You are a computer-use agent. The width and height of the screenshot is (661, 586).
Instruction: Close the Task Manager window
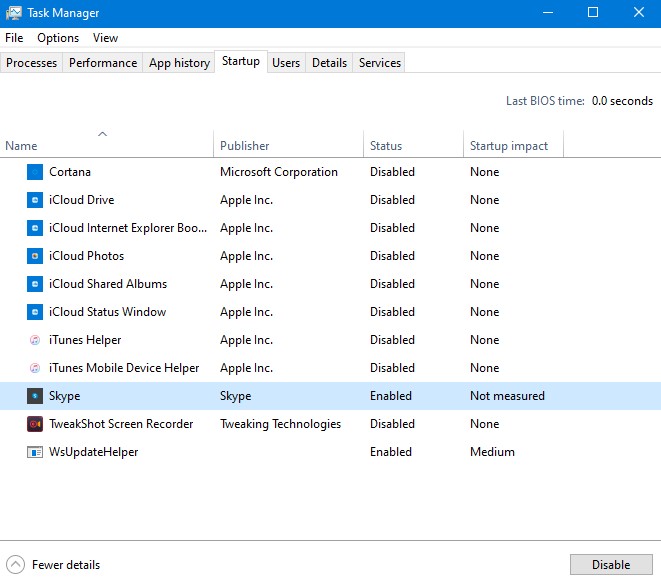click(639, 13)
